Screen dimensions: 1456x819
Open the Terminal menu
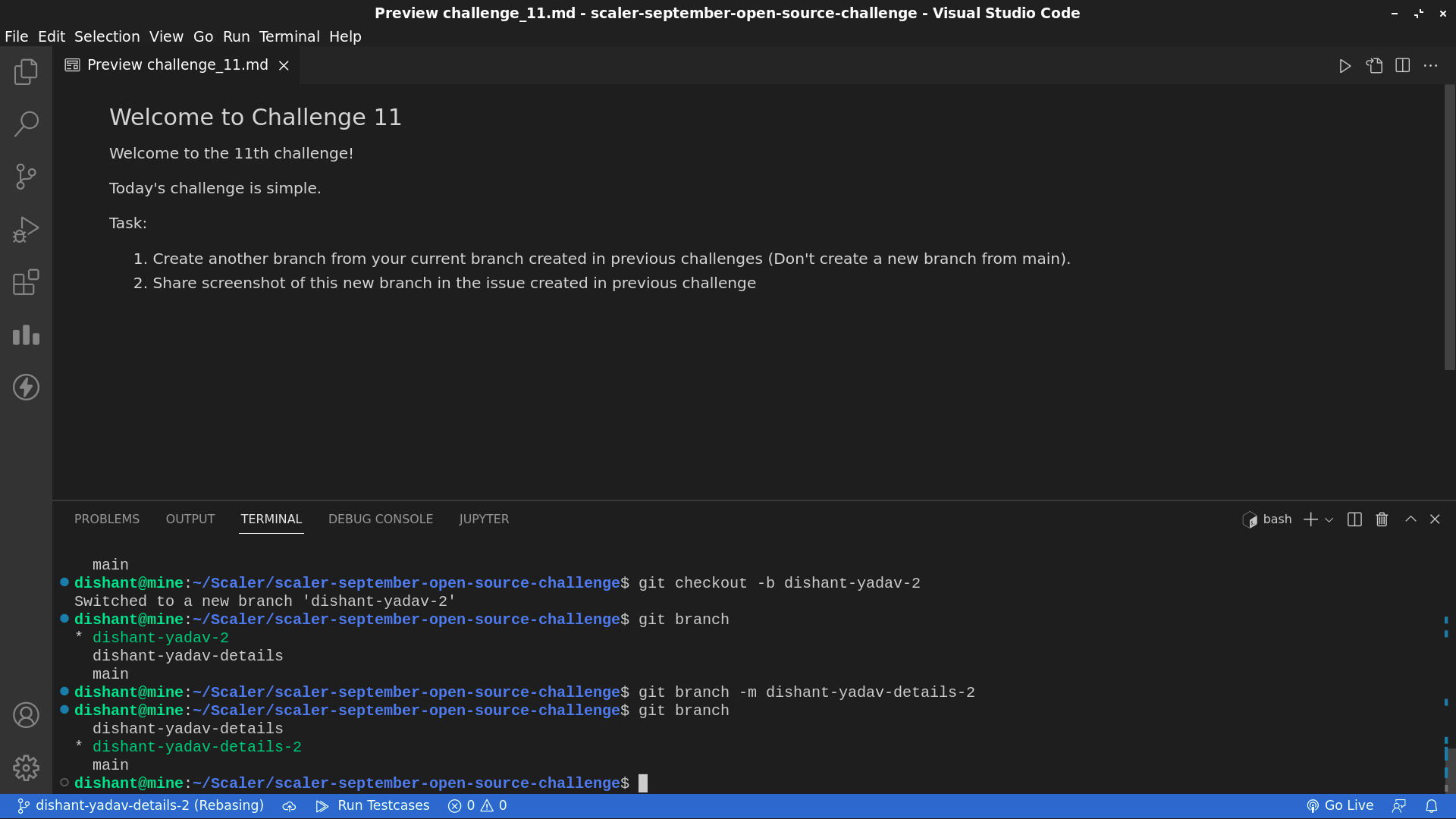(289, 36)
